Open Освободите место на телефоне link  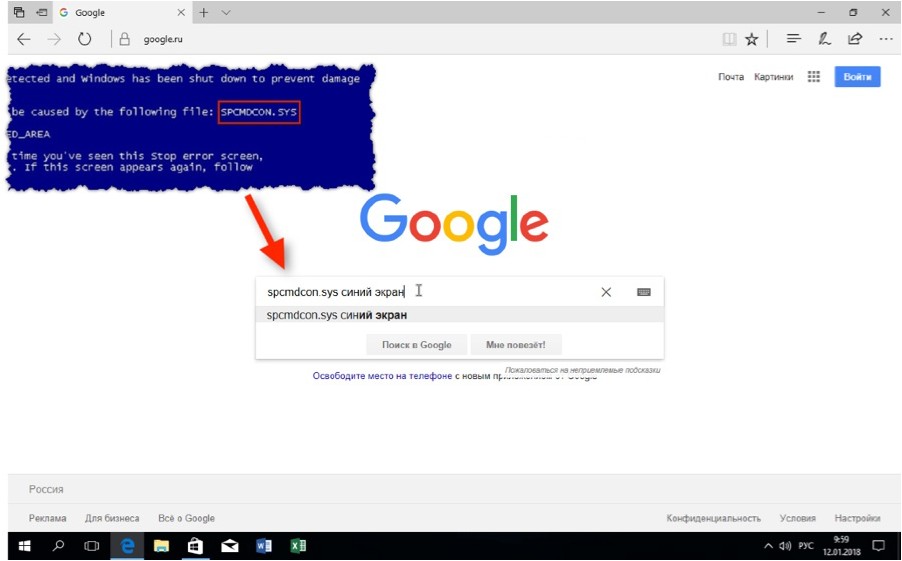tap(382, 376)
